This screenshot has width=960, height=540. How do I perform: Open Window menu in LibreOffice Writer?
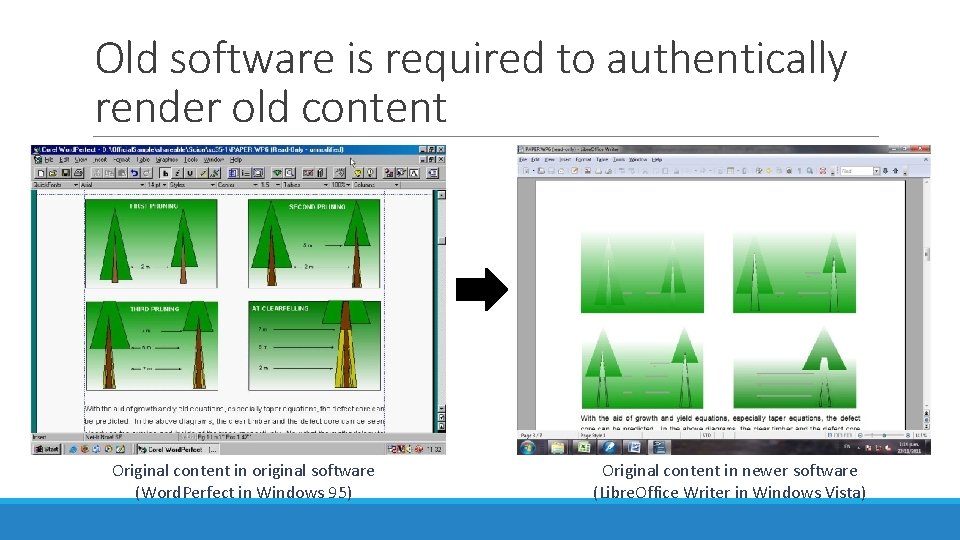638,159
